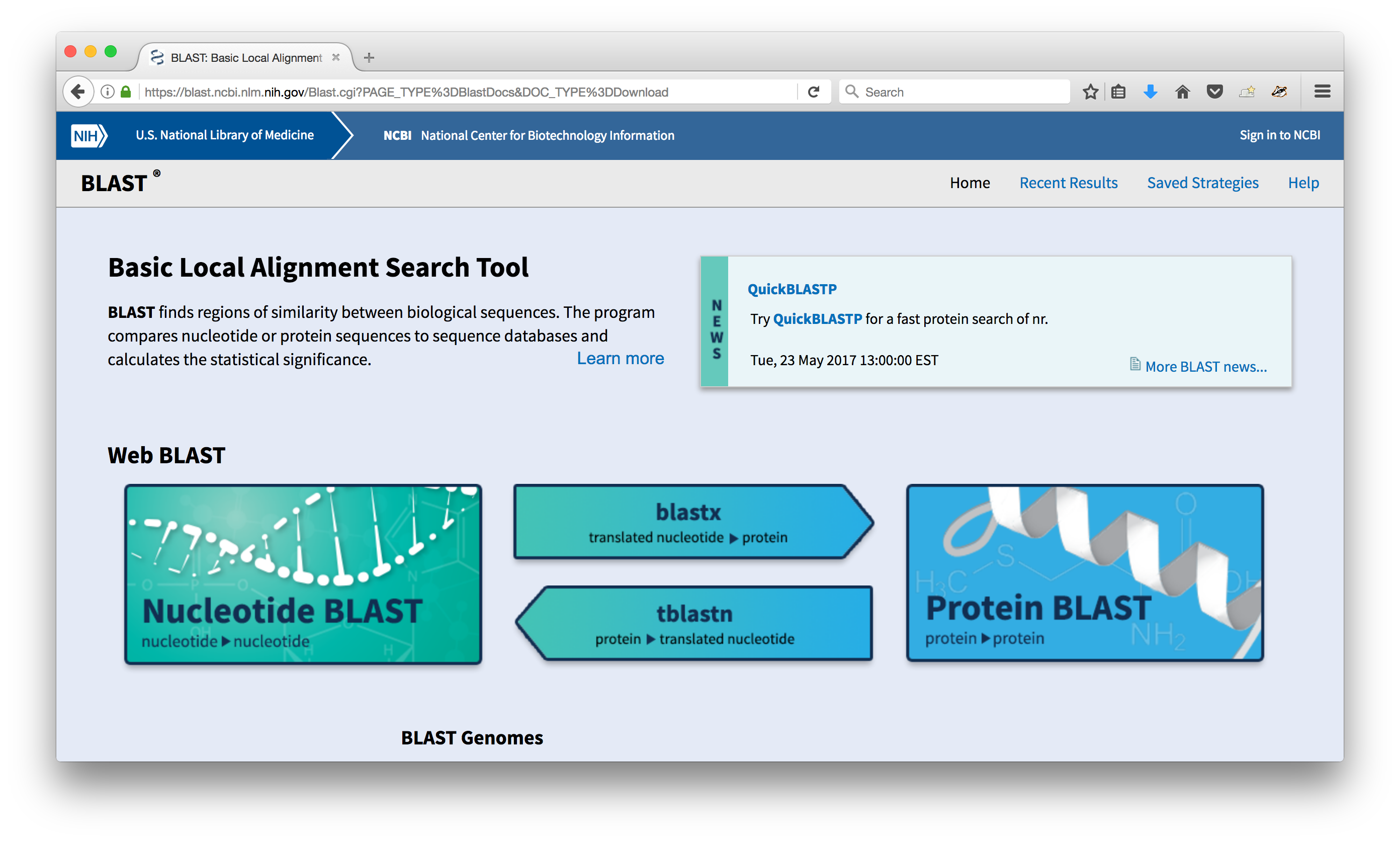Choose tblastn protein to translated nucleotide
The height and width of the screenshot is (842, 1400).
click(x=693, y=623)
